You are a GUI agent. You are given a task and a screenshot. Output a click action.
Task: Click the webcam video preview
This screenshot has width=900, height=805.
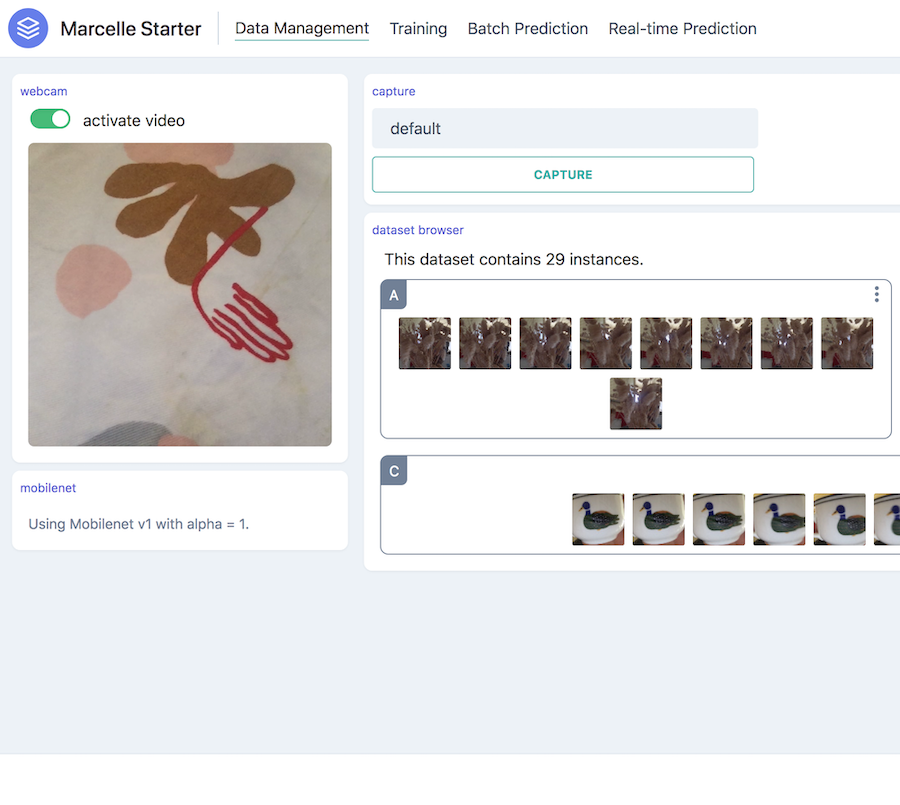pos(180,294)
